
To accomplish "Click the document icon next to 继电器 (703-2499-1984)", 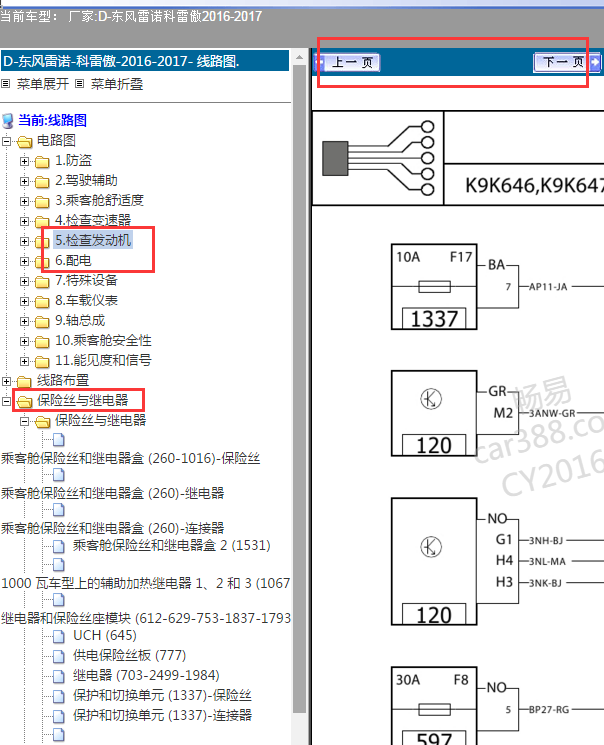I will 59,676.
